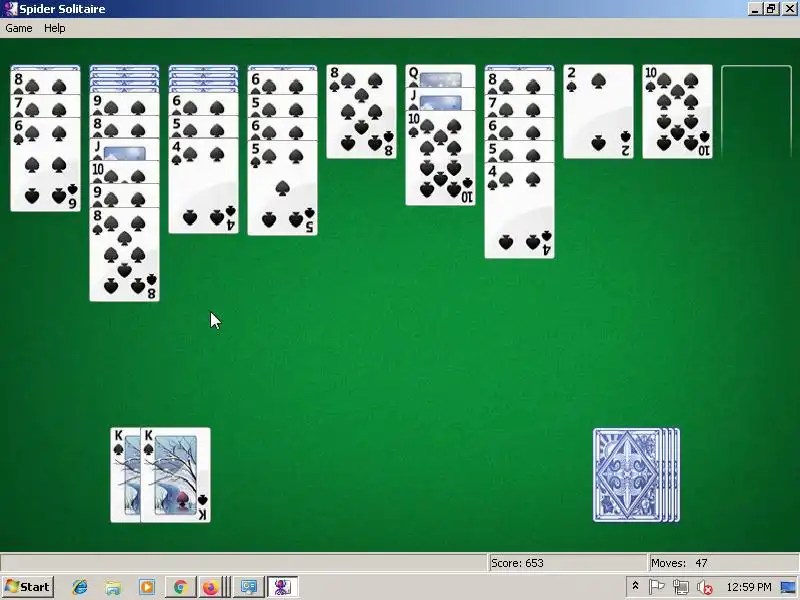The width and height of the screenshot is (800, 600).
Task: Select the 5 of spades ending the fourth column
Action: [283, 188]
